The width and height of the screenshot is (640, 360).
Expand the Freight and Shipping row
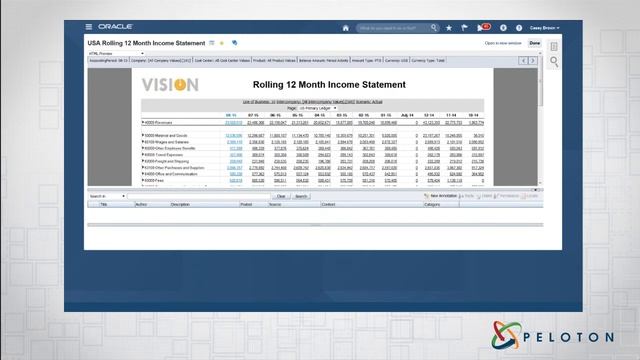coord(143,161)
